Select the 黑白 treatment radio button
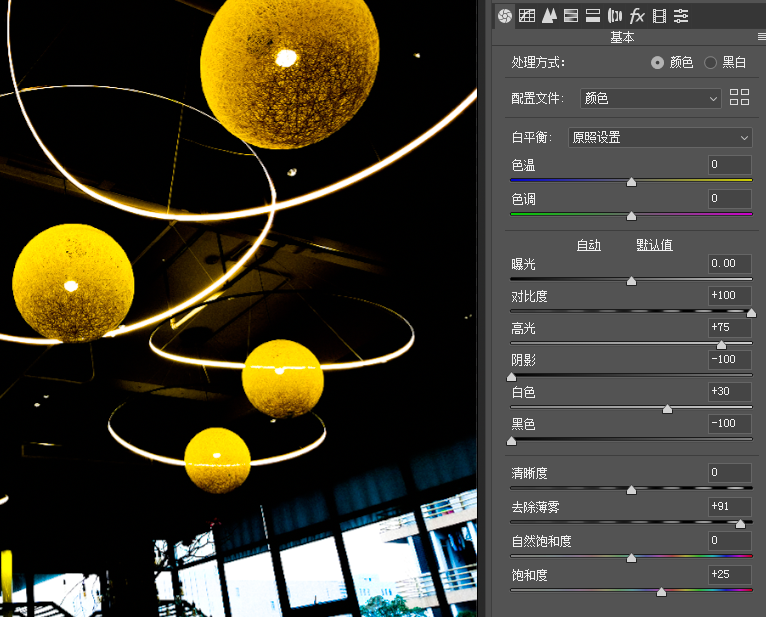 (711, 62)
